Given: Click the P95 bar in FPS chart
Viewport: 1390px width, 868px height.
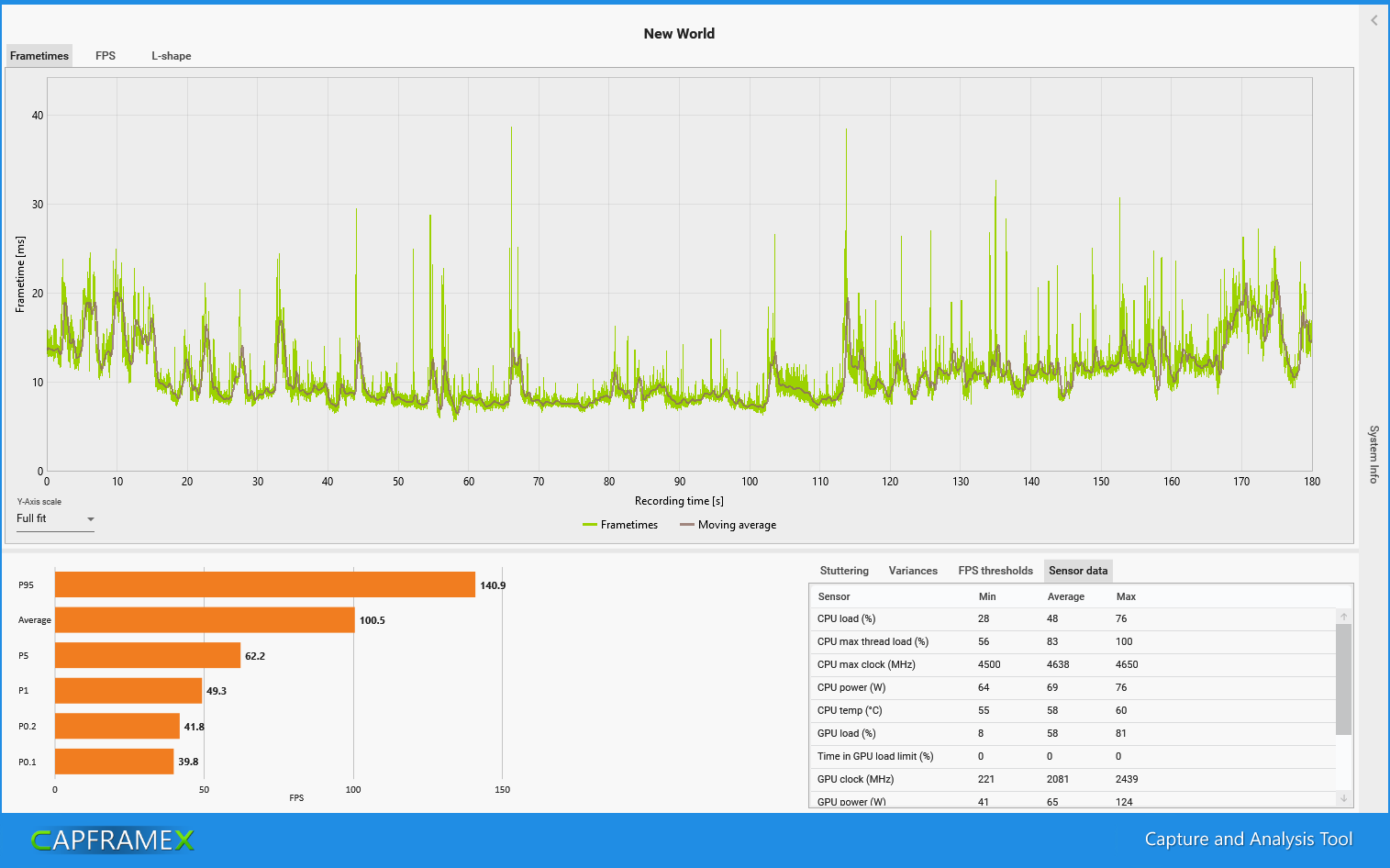Looking at the screenshot, I should tap(265, 584).
